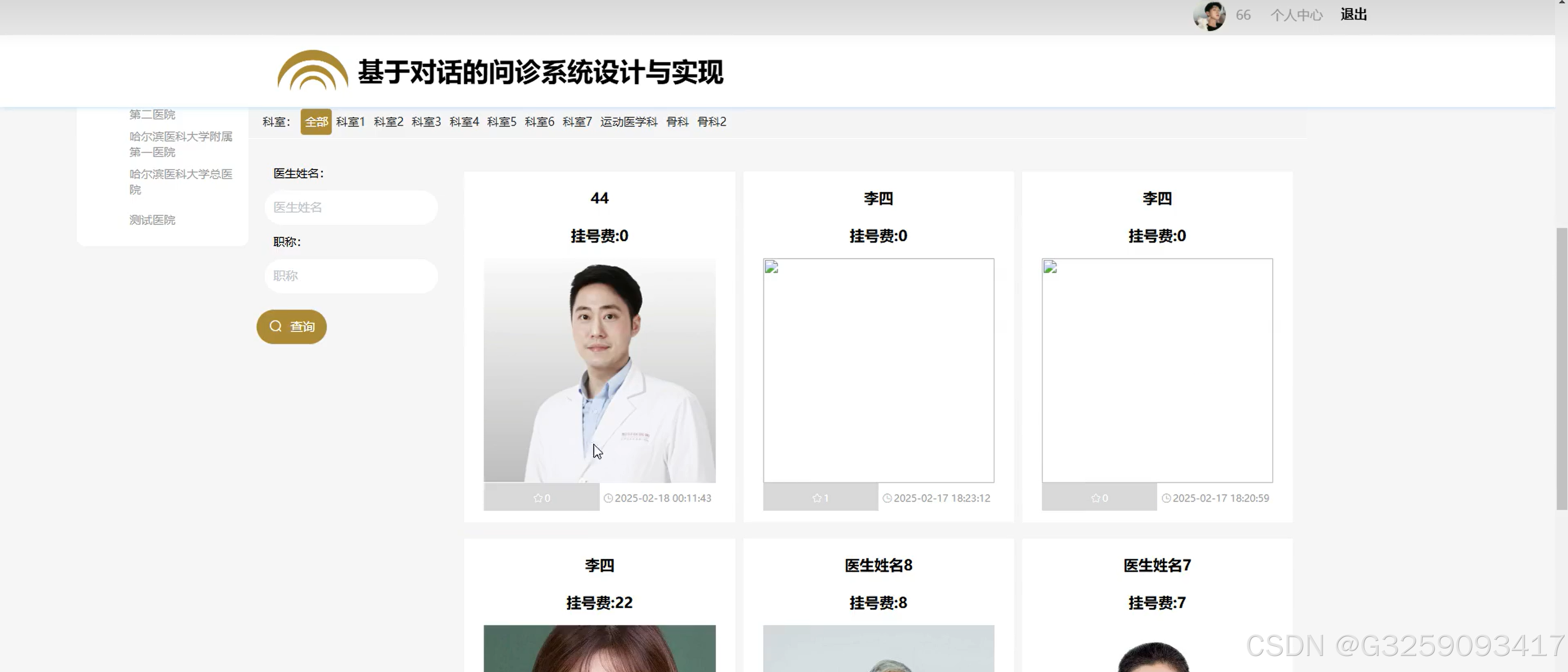
Task: Click timestamp 2025-02-17 18:23:12
Action: click(941, 498)
